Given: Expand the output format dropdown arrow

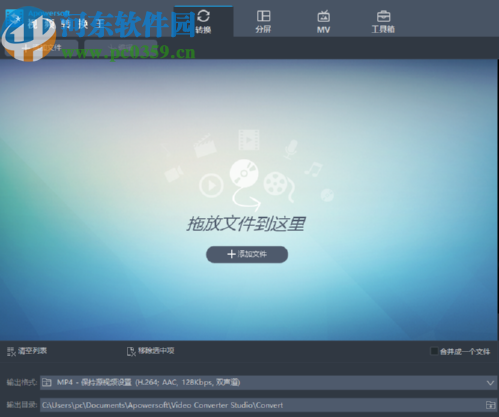Looking at the screenshot, I should (490, 383).
